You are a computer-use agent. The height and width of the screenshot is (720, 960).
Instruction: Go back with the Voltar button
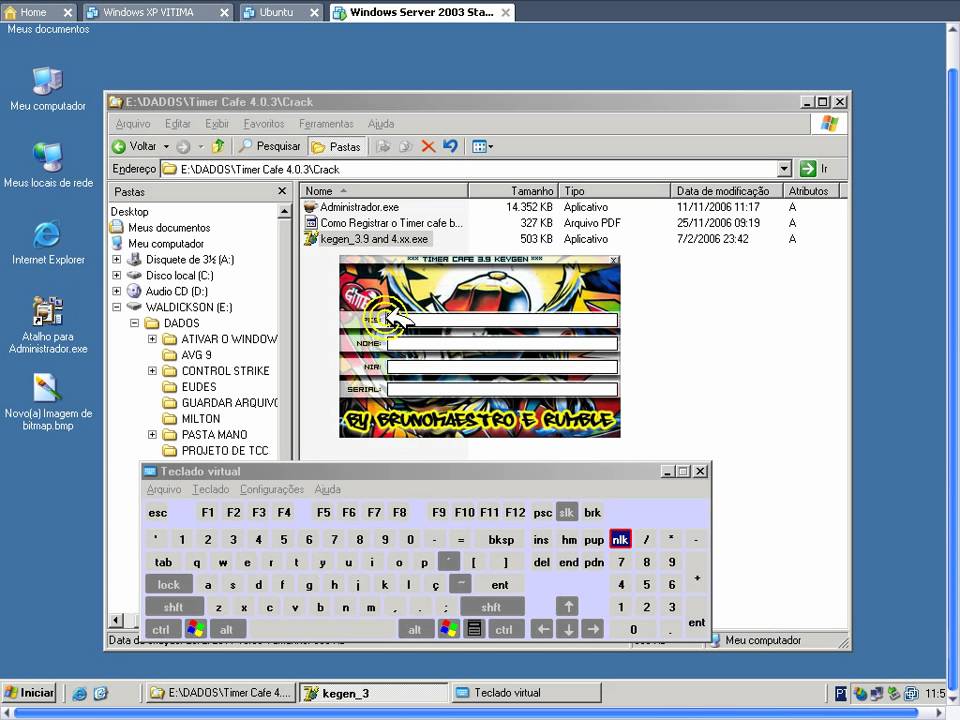click(134, 146)
